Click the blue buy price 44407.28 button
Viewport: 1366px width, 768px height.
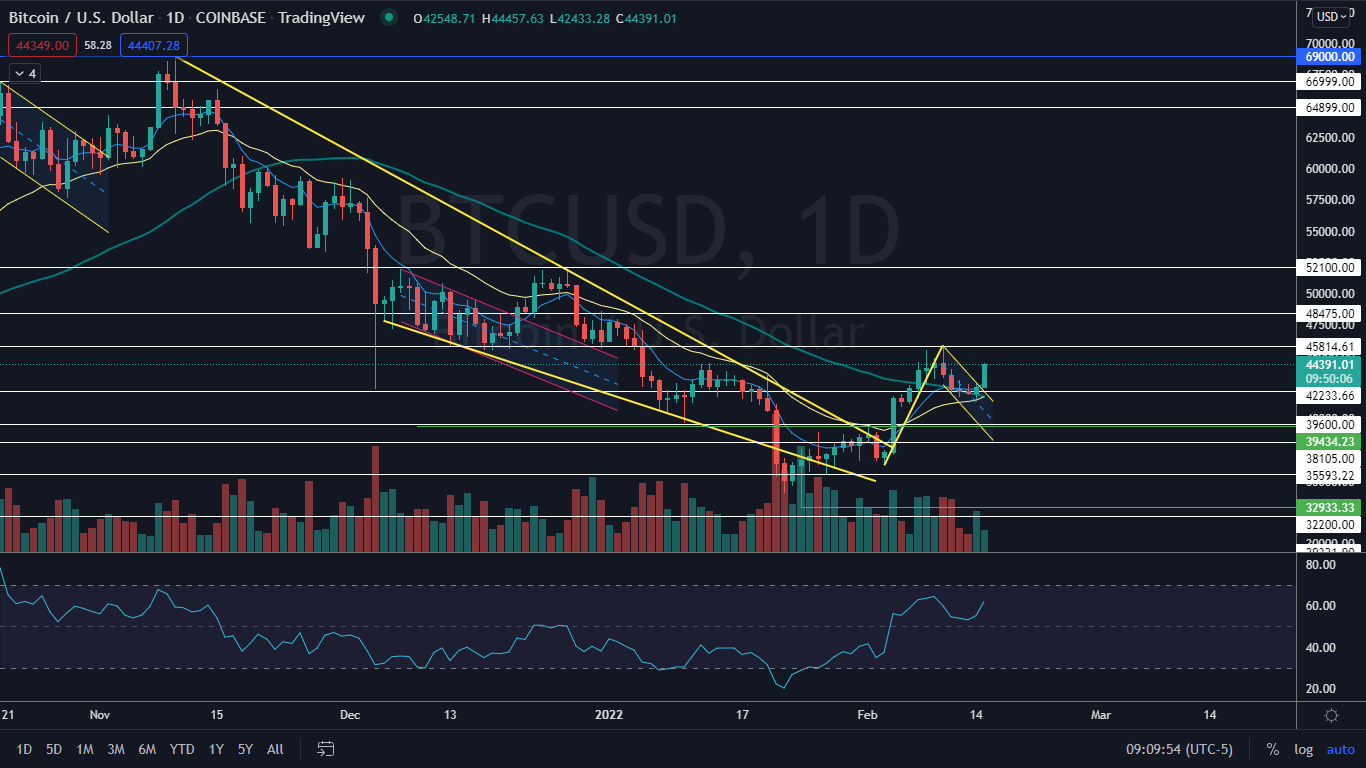[x=153, y=45]
